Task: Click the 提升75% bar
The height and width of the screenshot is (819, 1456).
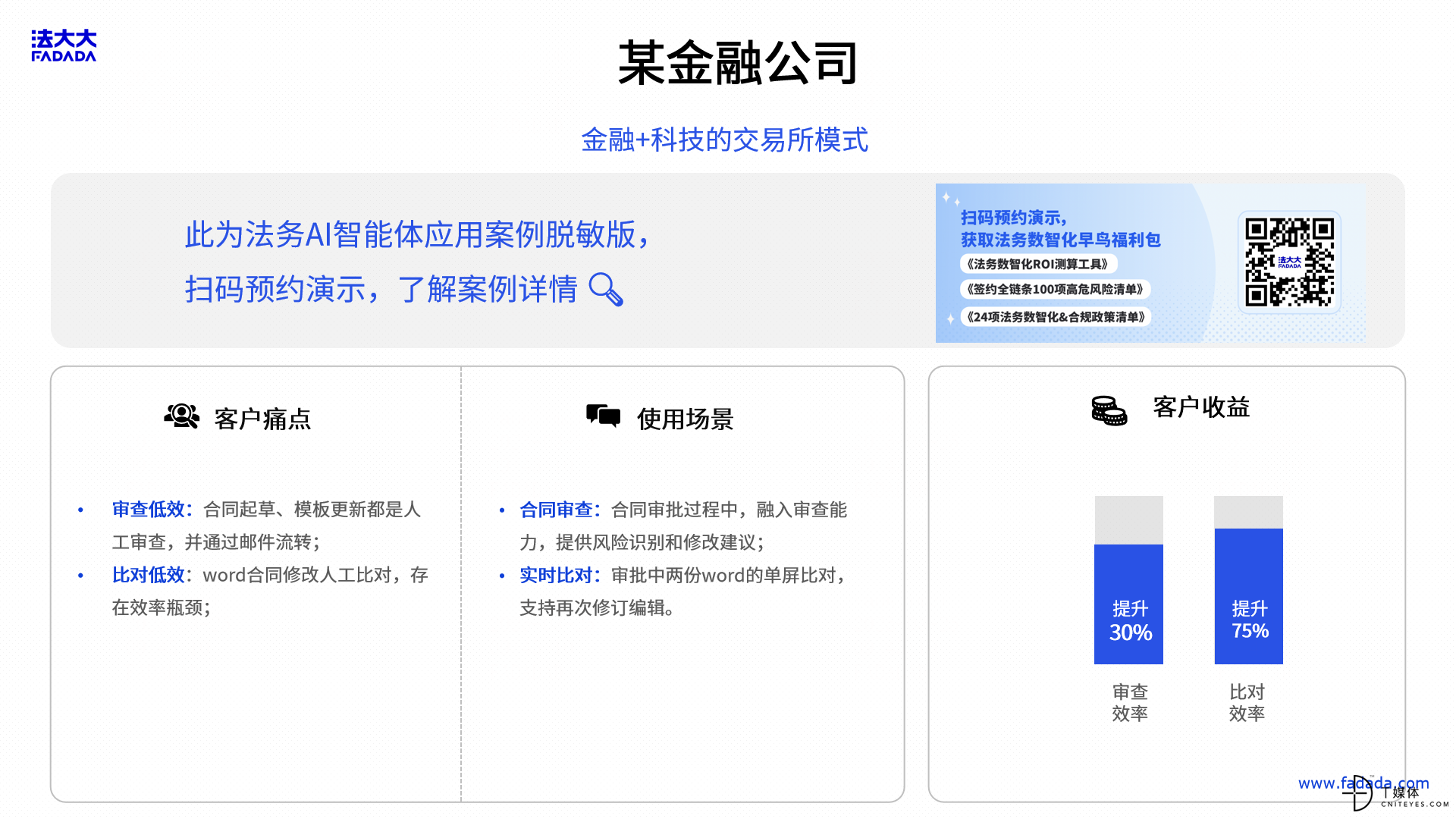Action: (1248, 596)
